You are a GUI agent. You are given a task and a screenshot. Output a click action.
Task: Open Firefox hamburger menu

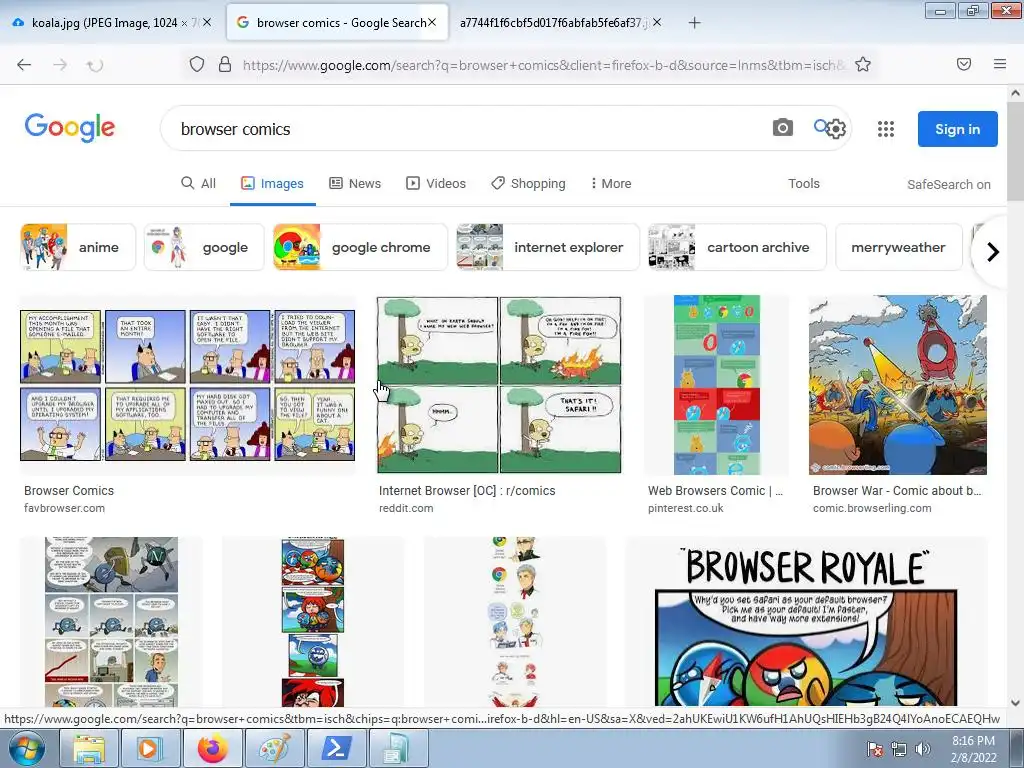(1000, 64)
